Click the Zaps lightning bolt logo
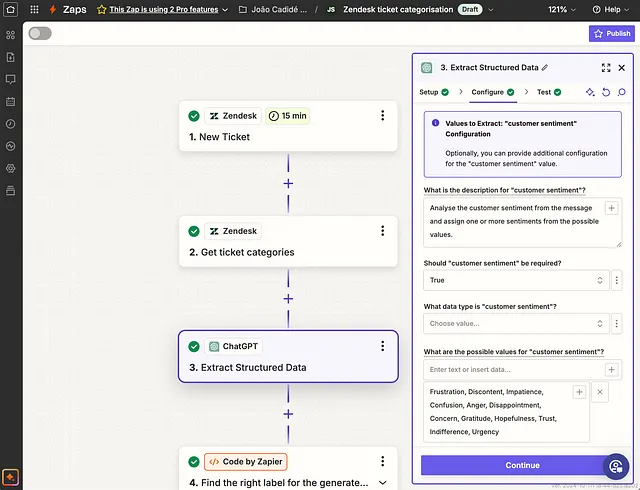 click(x=53, y=9)
